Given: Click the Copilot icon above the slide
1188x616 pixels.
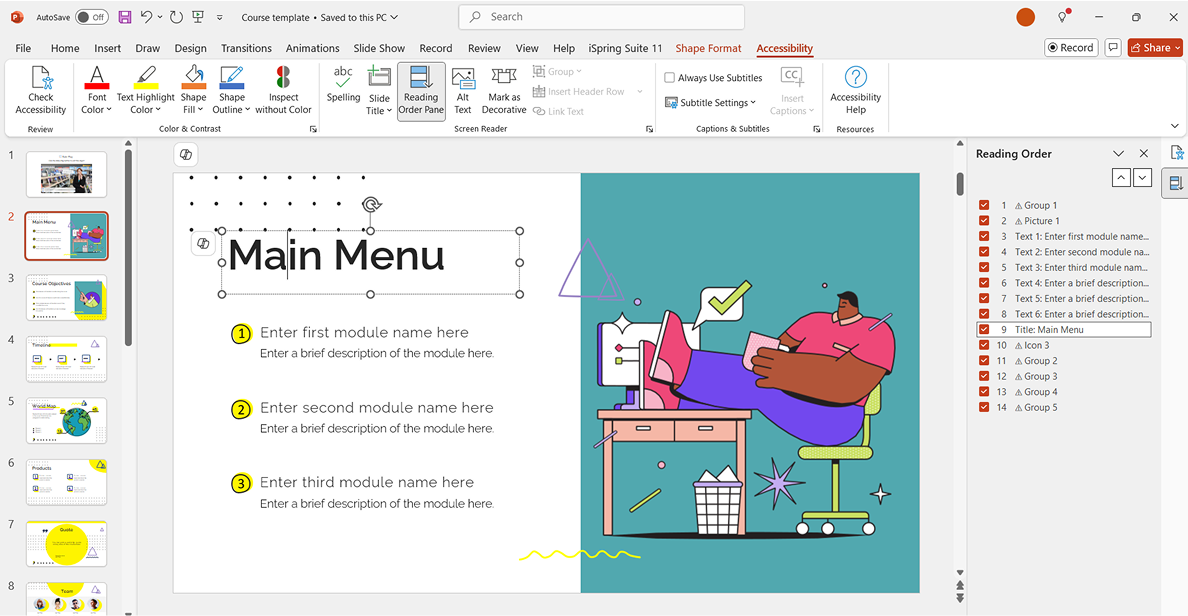Looking at the screenshot, I should [186, 155].
